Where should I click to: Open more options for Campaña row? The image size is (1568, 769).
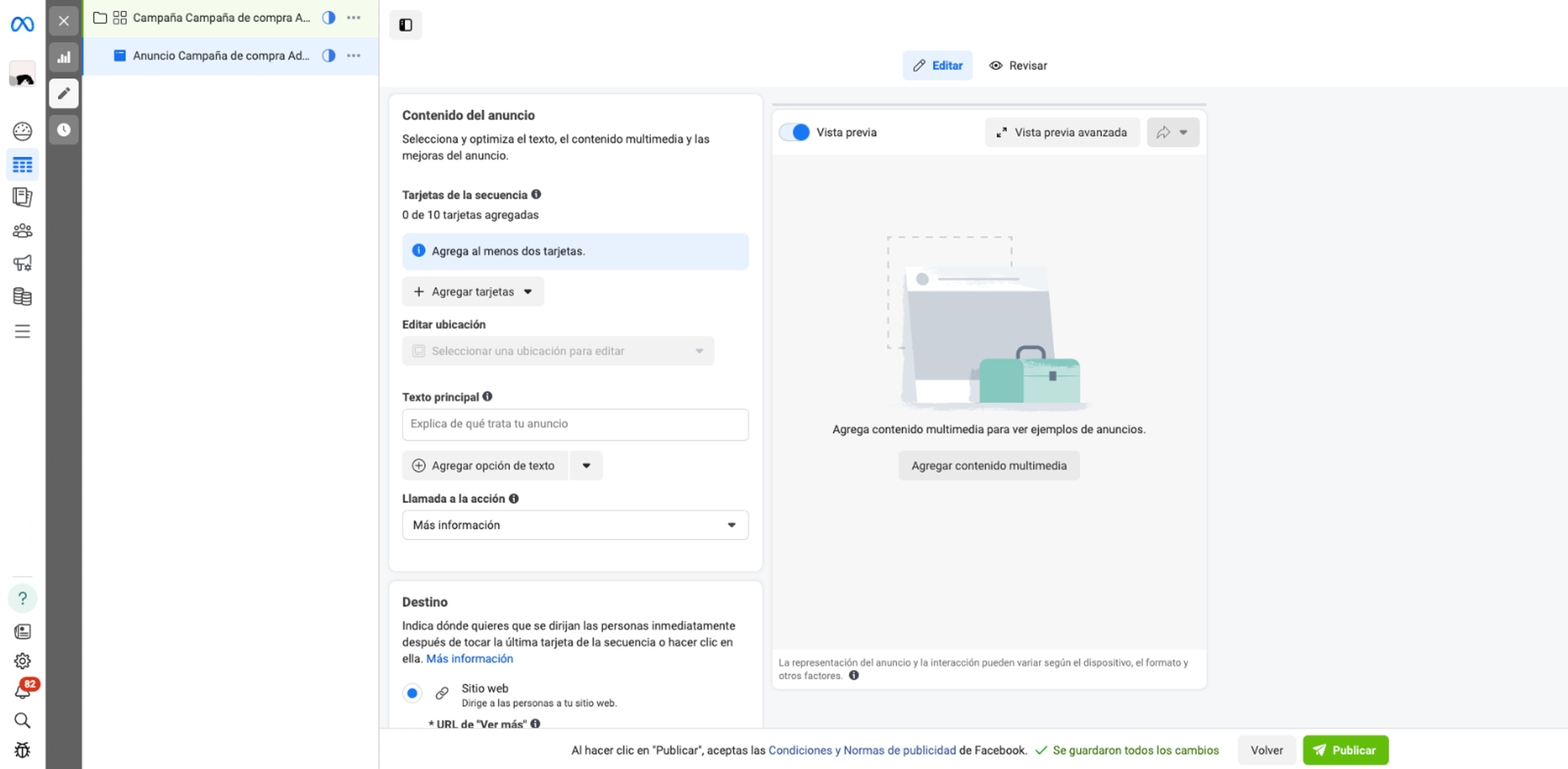pos(354,18)
